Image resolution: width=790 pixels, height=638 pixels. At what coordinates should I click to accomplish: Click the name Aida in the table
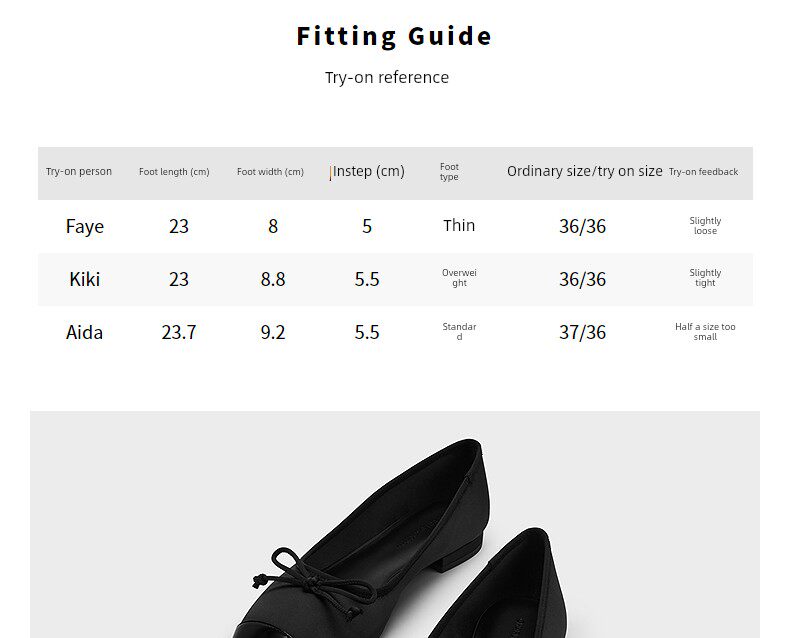pyautogui.click(x=85, y=332)
